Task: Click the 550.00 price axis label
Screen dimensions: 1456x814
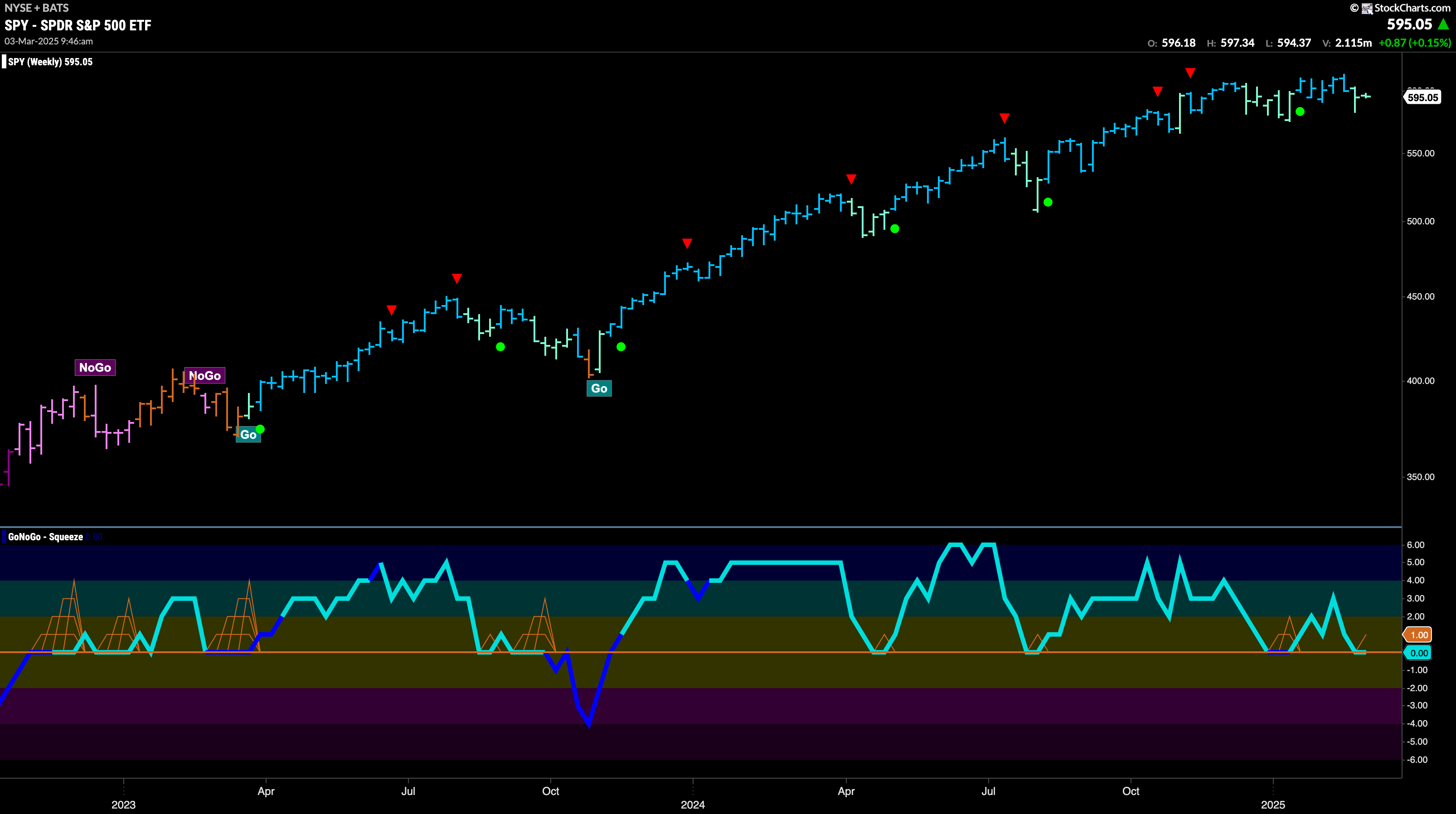Action: coord(1420,153)
